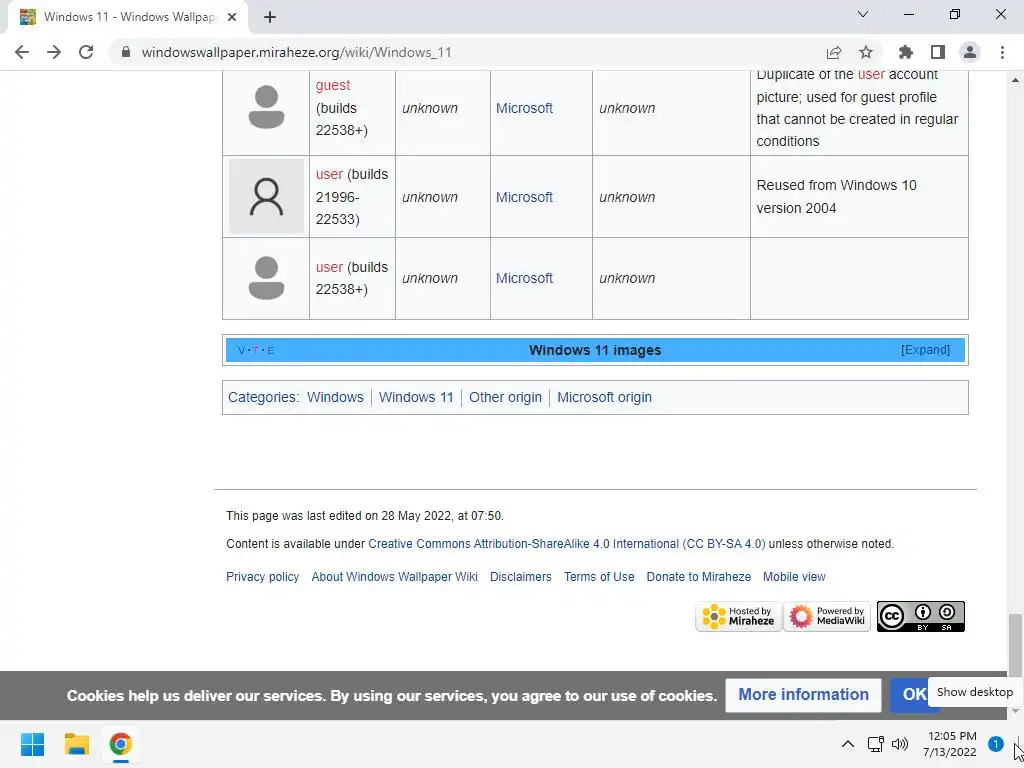Open the Microsoft origin category
This screenshot has width=1024, height=768.
[604, 397]
